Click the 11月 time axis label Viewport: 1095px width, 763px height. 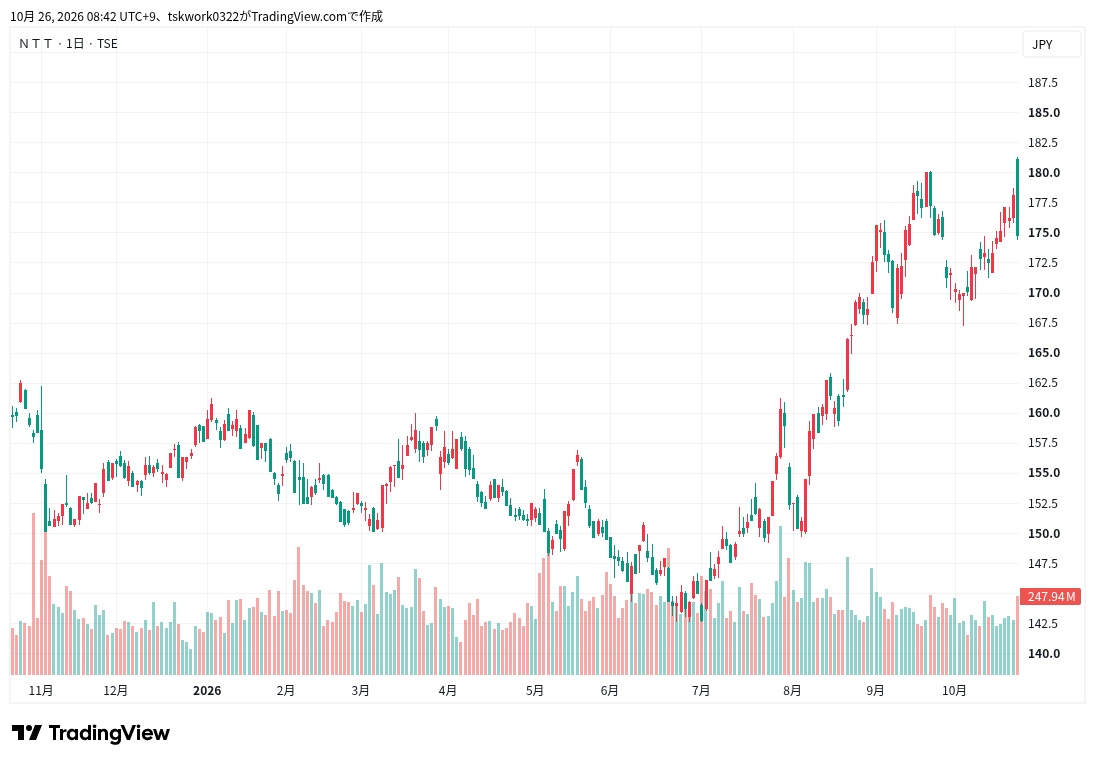(41, 690)
